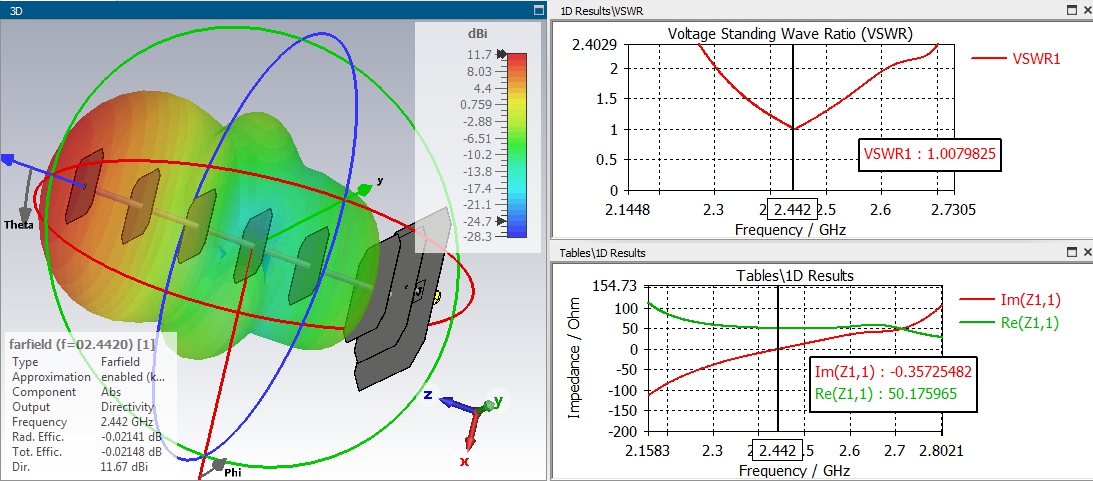Select the Im(Z1,1) legend entry
1093x481 pixels.
[1009, 300]
